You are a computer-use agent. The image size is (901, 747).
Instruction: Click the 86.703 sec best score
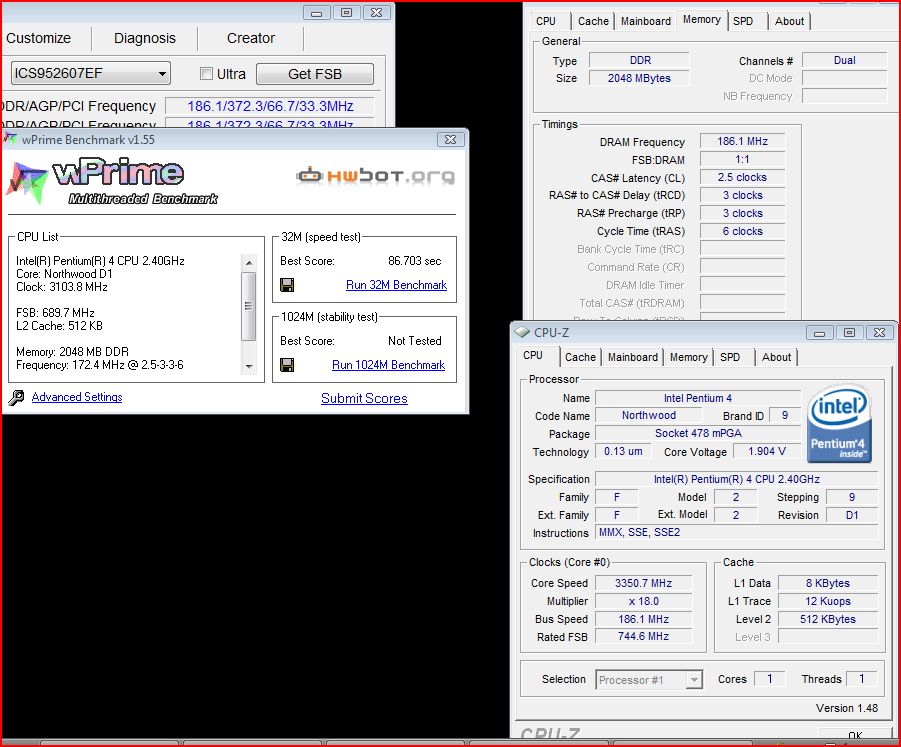(x=414, y=261)
